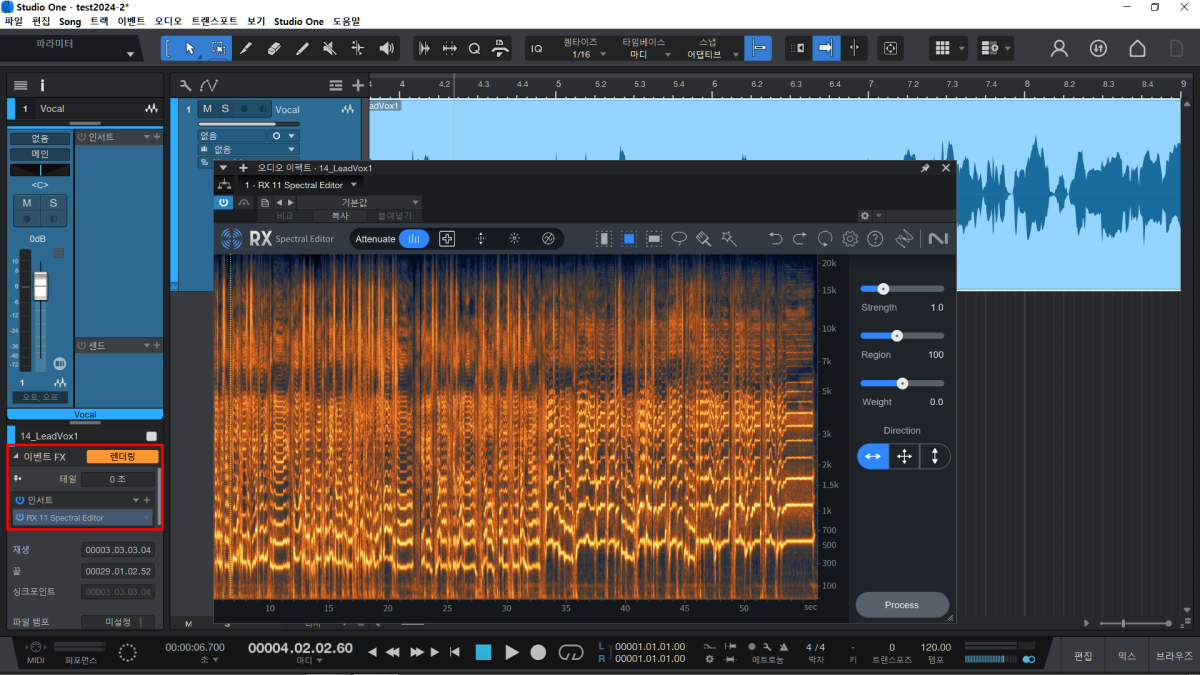Viewport: 1200px width, 675px height.
Task: Select the RX Brush selection tool
Action: click(704, 239)
